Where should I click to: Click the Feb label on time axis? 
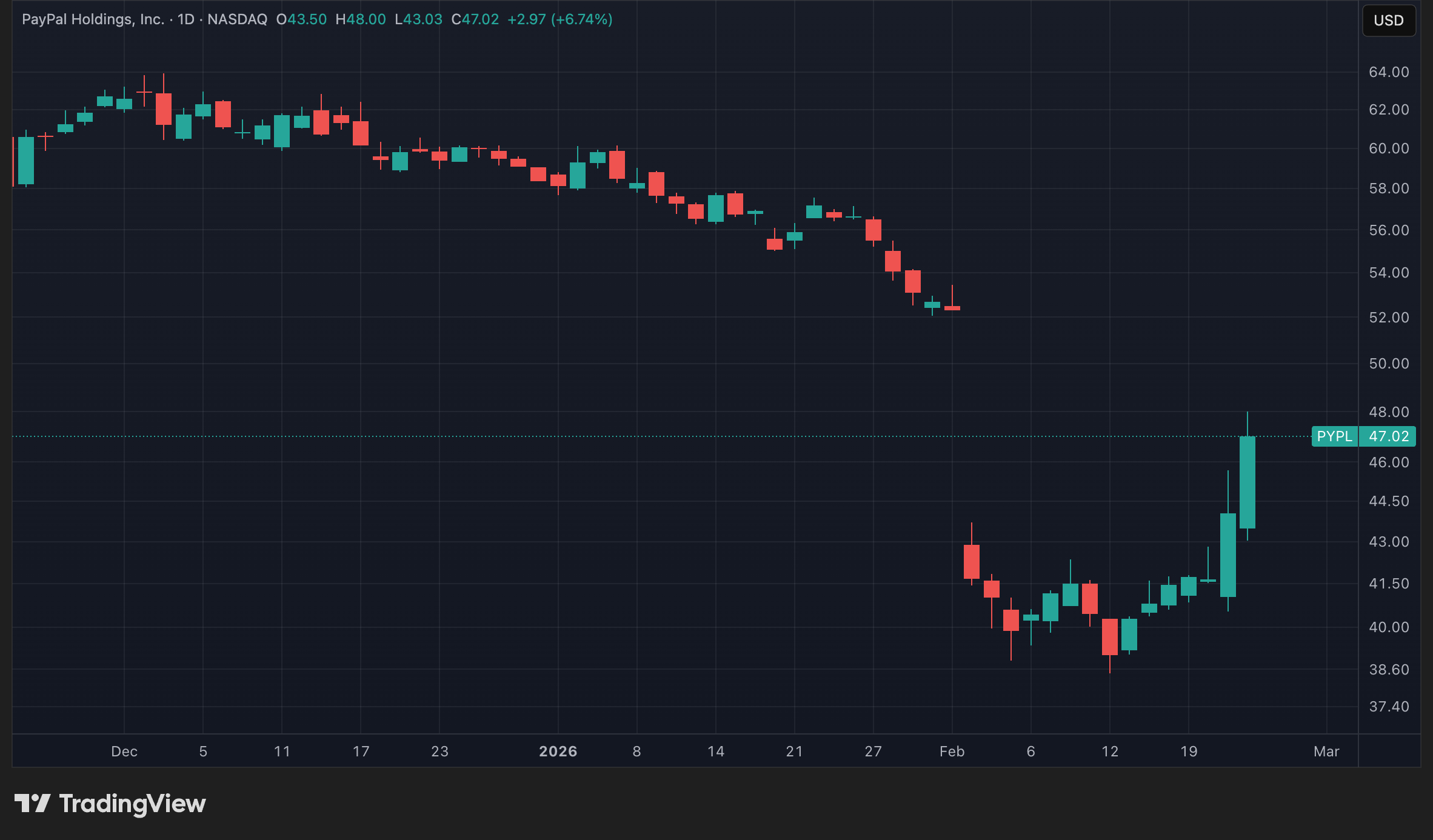[x=952, y=752]
